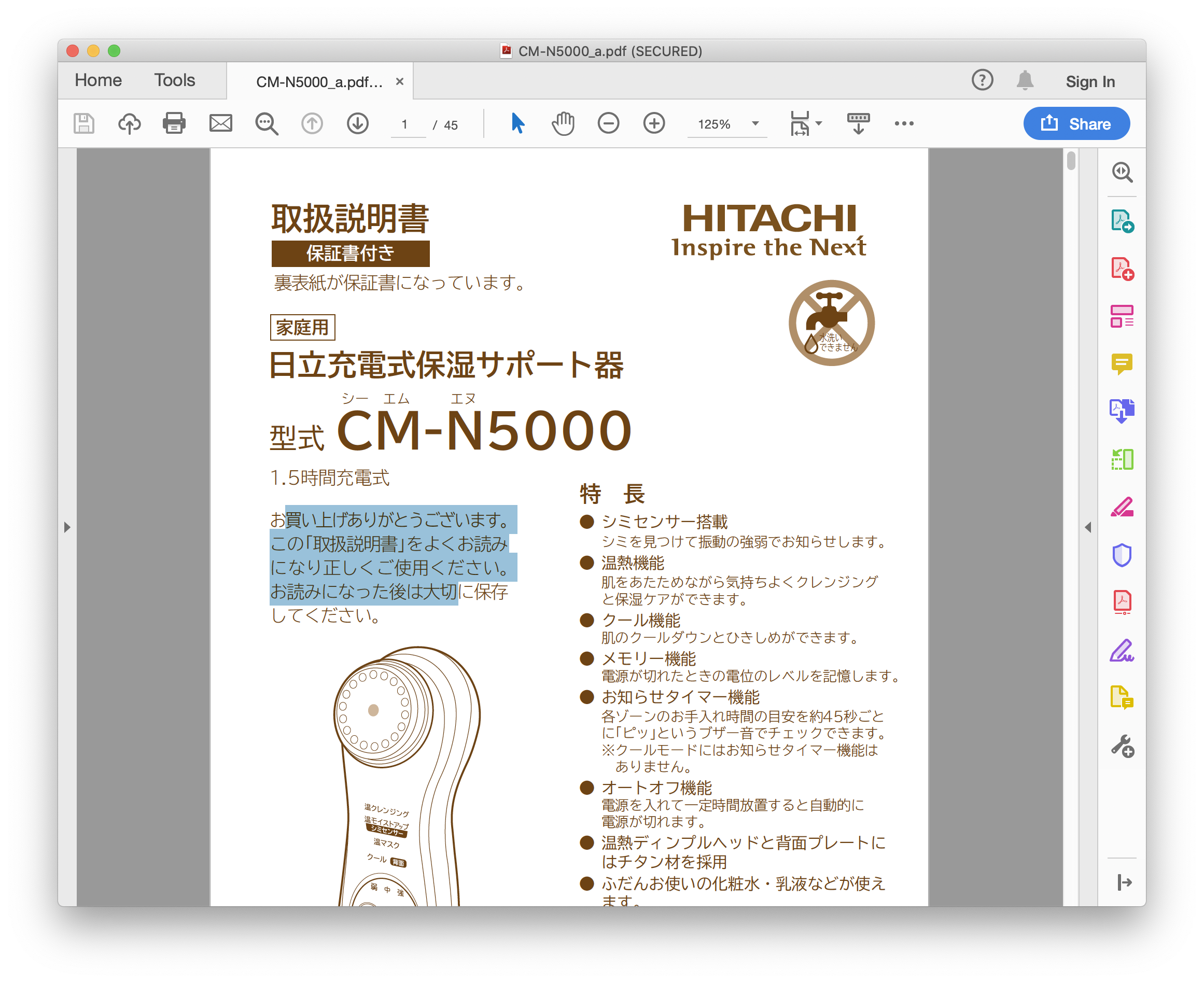The width and height of the screenshot is (1204, 983).
Task: Click the Inspire the Next tagline
Action: point(769,247)
